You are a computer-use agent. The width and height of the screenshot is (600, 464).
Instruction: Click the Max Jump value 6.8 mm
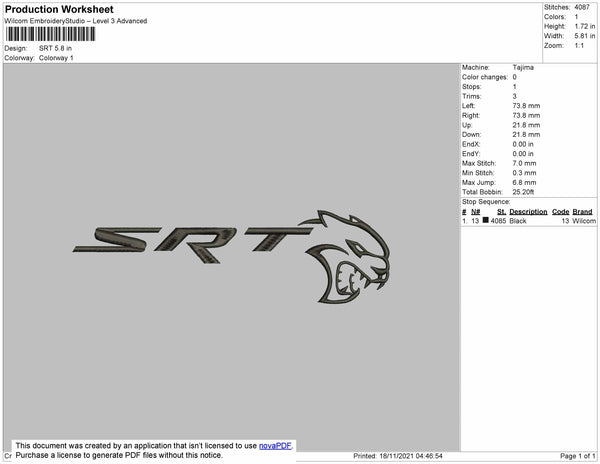click(524, 182)
